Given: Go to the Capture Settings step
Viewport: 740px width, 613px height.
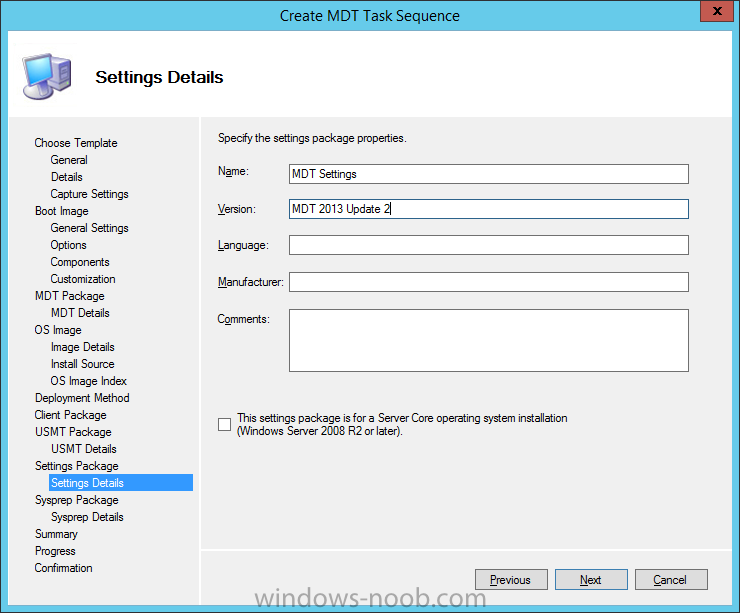Looking at the screenshot, I should [x=89, y=194].
